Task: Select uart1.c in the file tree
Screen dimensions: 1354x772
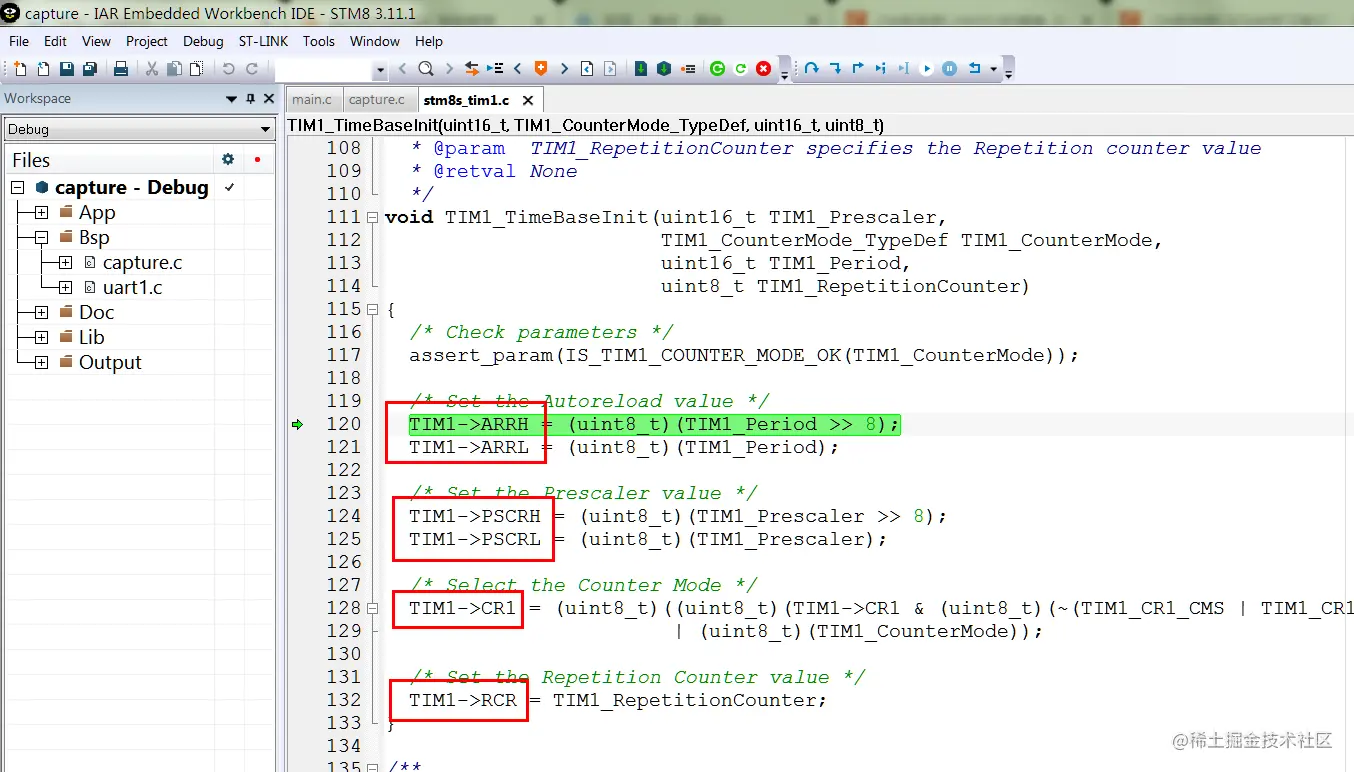Action: (x=132, y=287)
